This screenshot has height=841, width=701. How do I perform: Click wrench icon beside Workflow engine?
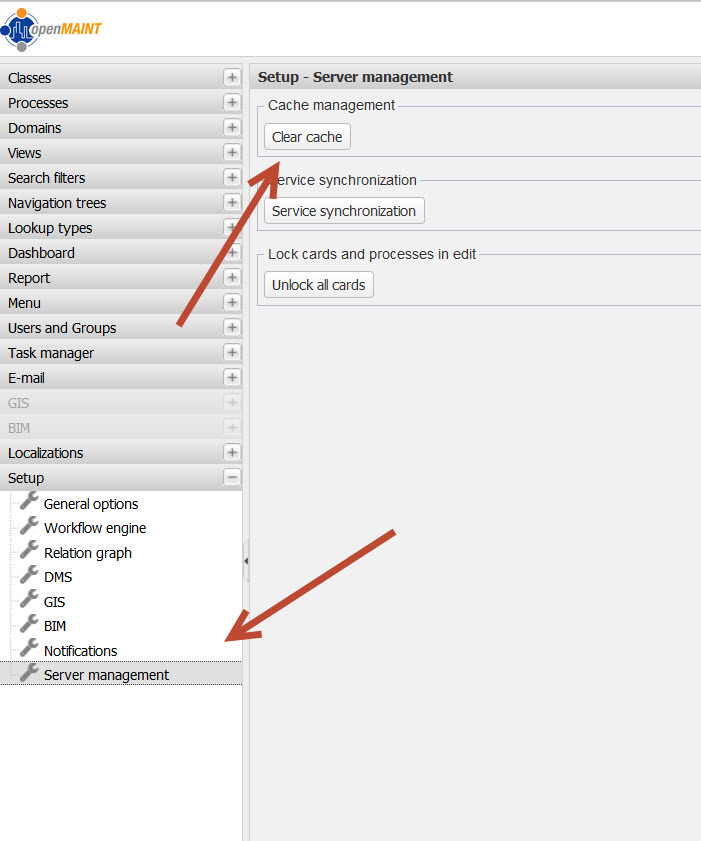[29, 527]
